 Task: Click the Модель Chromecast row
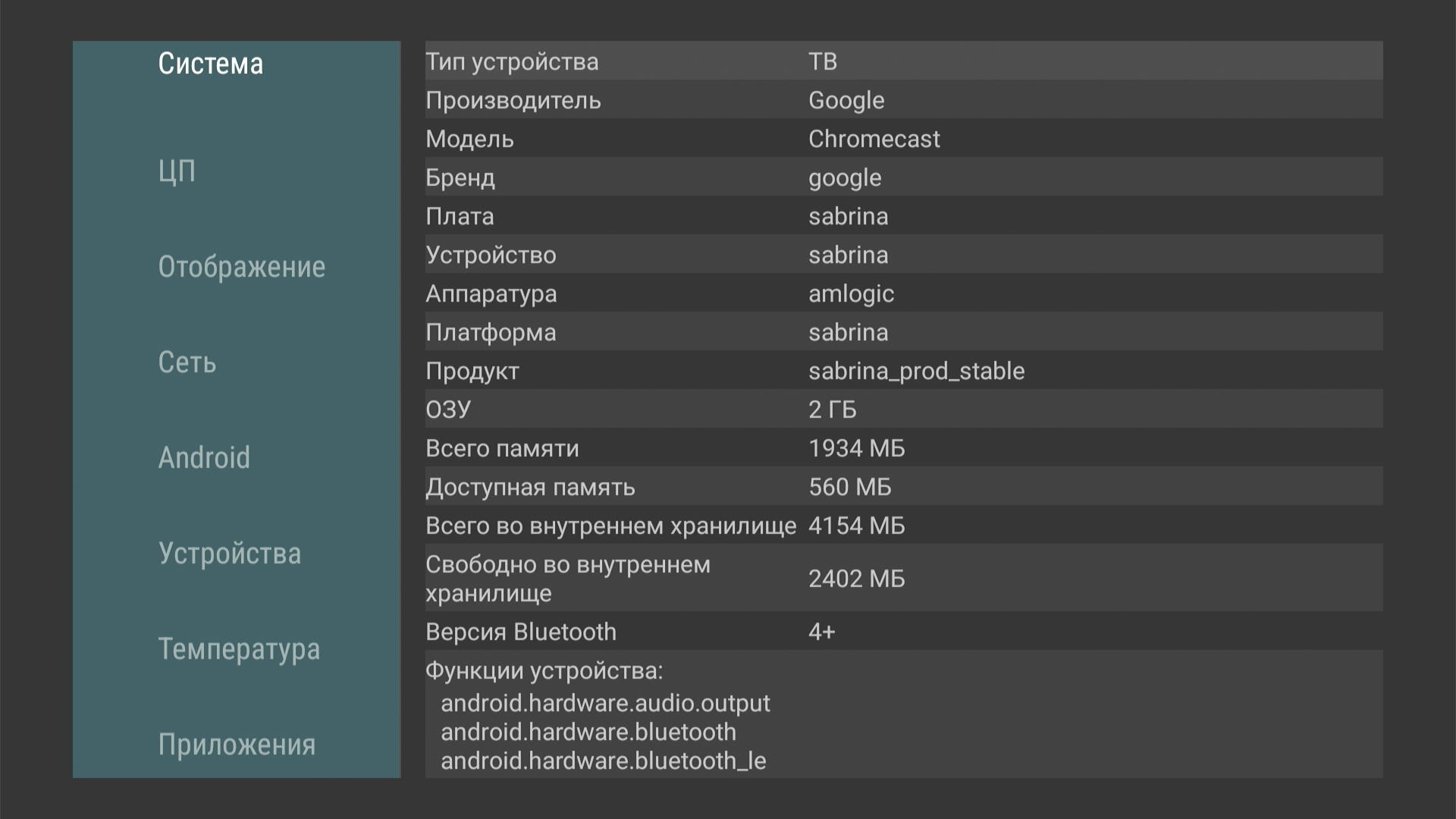click(902, 139)
